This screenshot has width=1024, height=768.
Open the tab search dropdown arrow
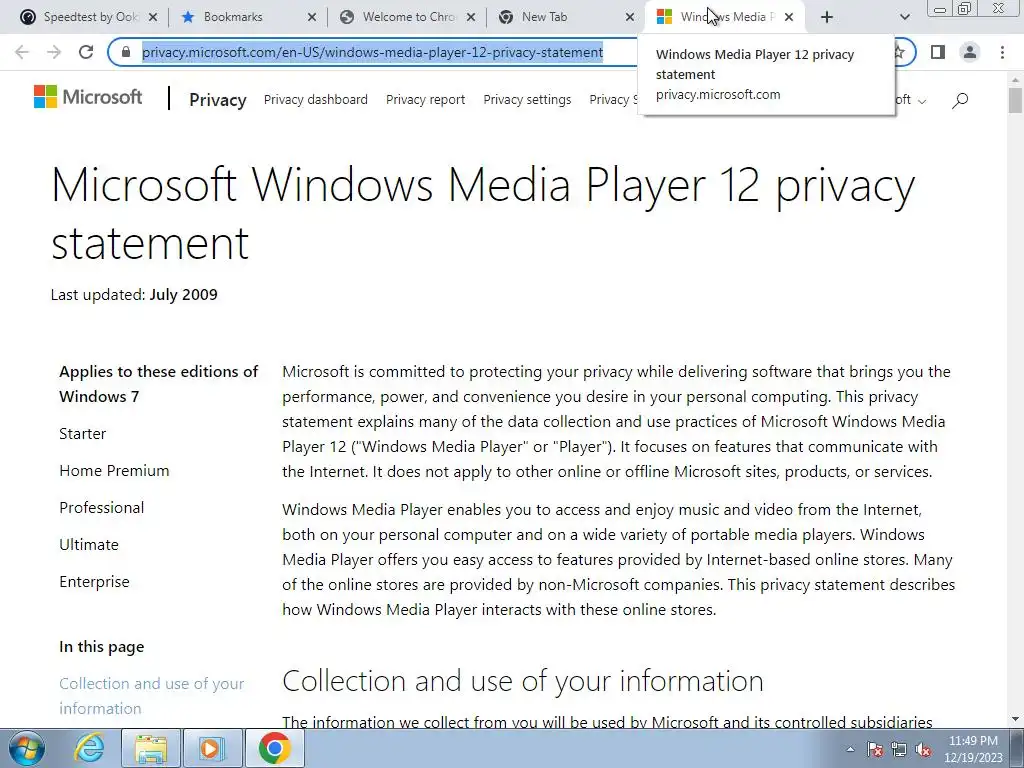[x=904, y=18]
